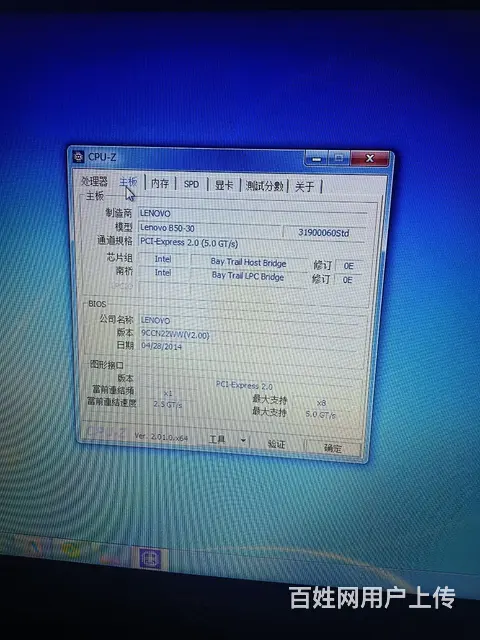
Task: Click the CPU-Z title bar icon
Action: click(x=78, y=156)
